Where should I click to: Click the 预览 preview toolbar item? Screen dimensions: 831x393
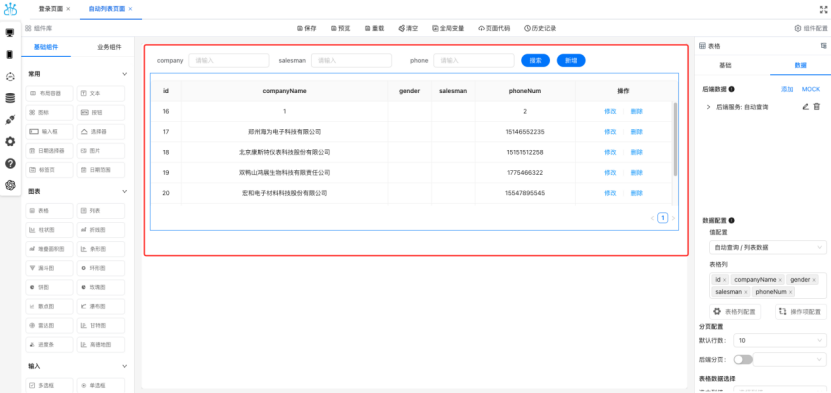point(340,29)
